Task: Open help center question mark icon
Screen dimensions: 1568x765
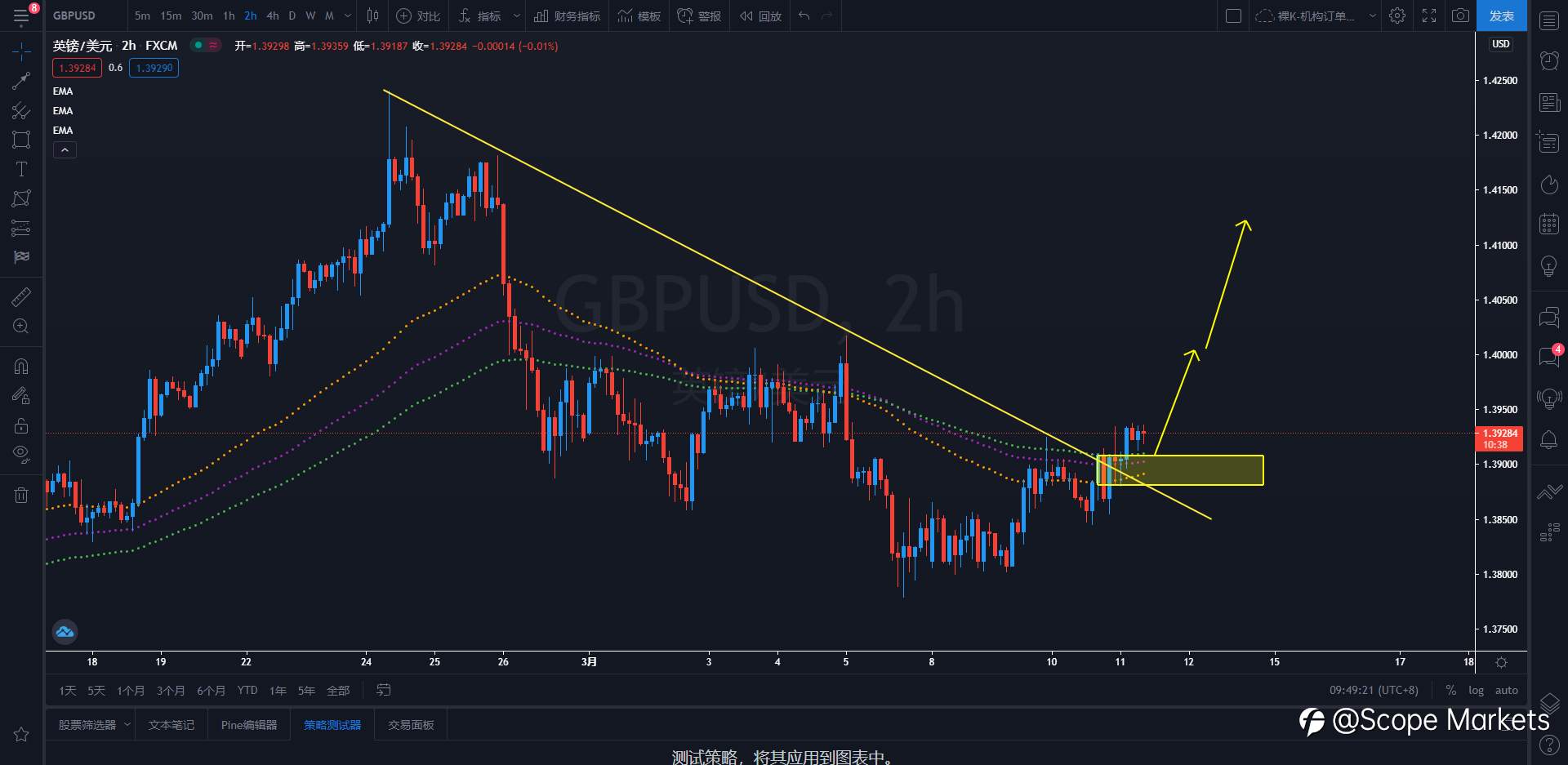Action: pyautogui.click(x=1549, y=745)
